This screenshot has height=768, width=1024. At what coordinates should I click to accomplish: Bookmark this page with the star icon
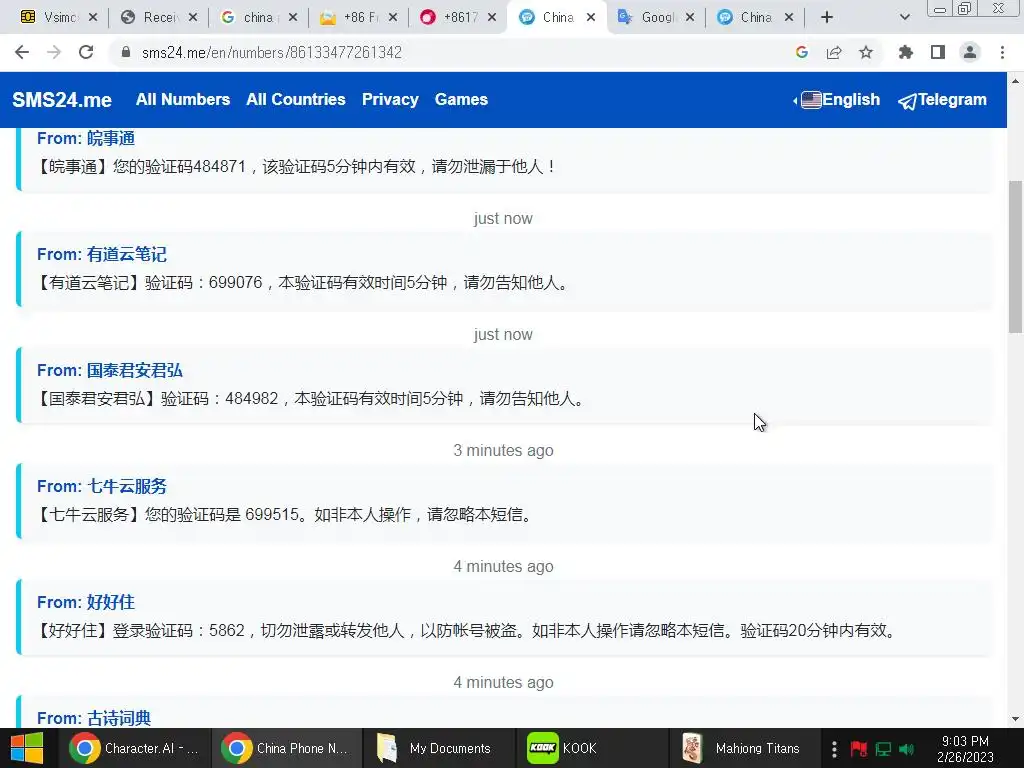pyautogui.click(x=866, y=52)
